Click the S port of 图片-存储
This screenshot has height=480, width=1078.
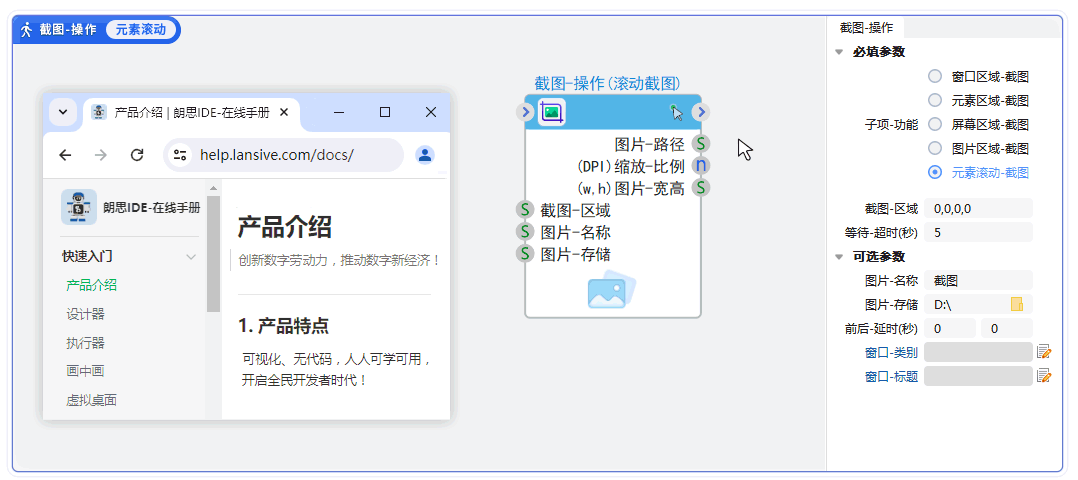(525, 254)
